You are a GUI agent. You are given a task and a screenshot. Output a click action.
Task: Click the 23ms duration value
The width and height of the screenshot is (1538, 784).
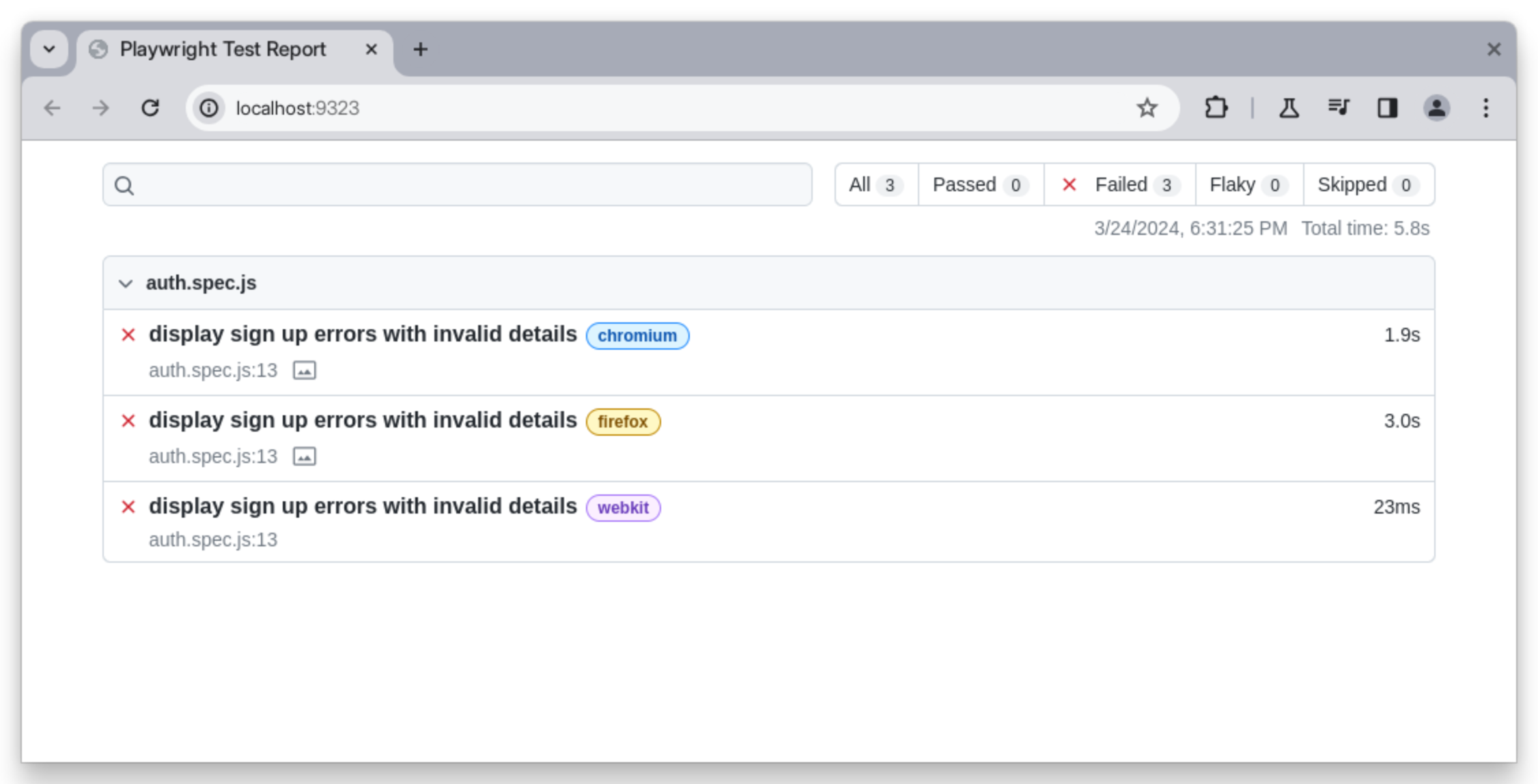tap(1397, 507)
